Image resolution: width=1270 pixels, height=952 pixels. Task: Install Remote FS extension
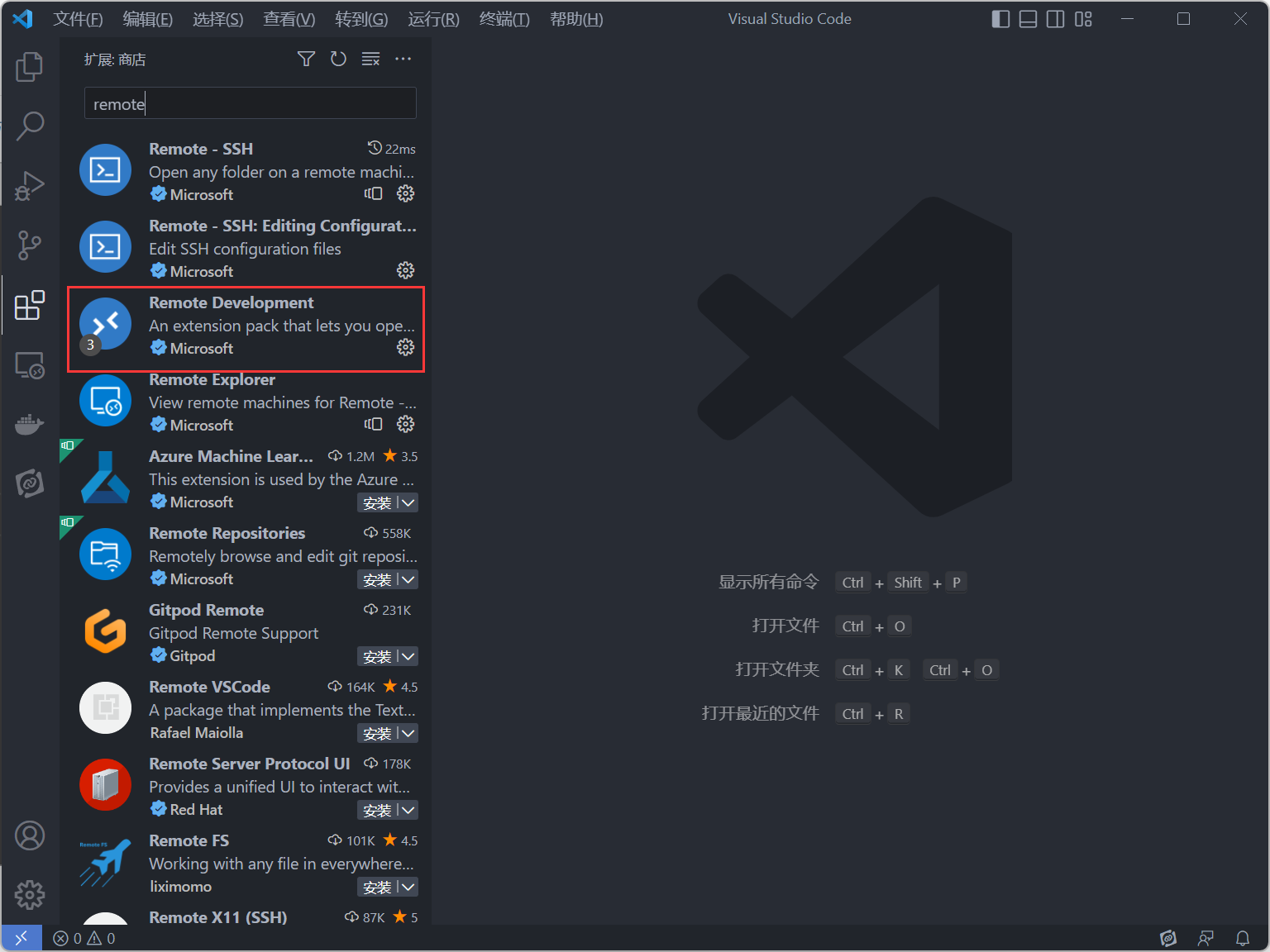[377, 887]
